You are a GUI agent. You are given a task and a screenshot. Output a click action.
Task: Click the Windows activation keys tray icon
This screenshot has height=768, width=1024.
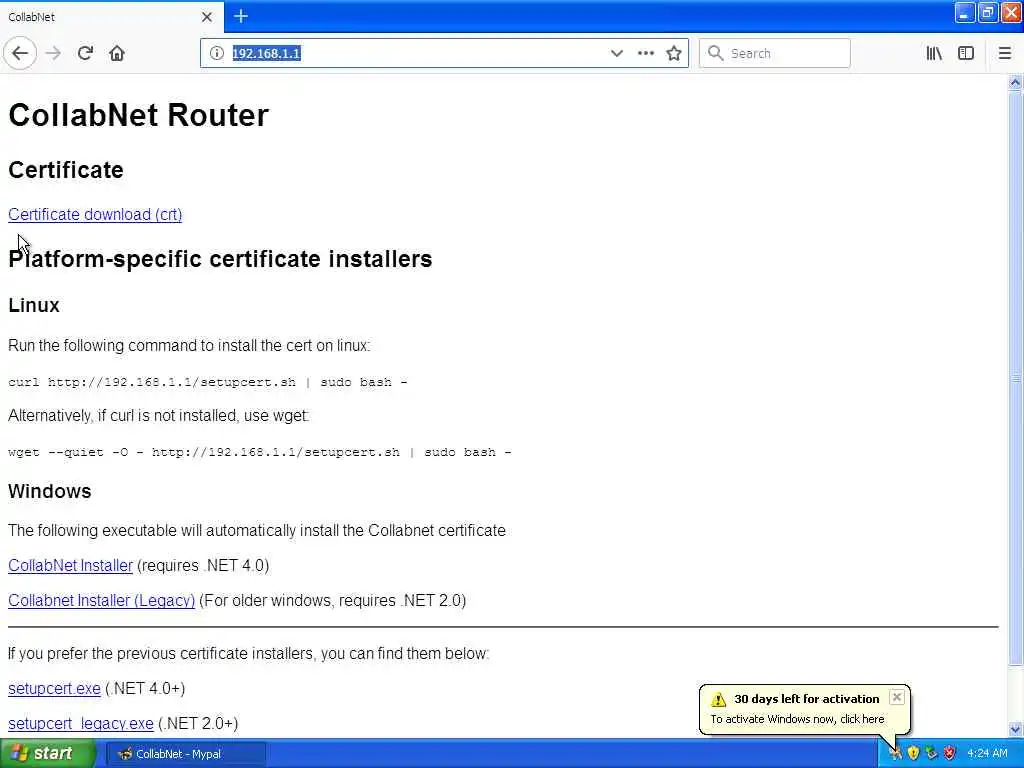[895, 754]
